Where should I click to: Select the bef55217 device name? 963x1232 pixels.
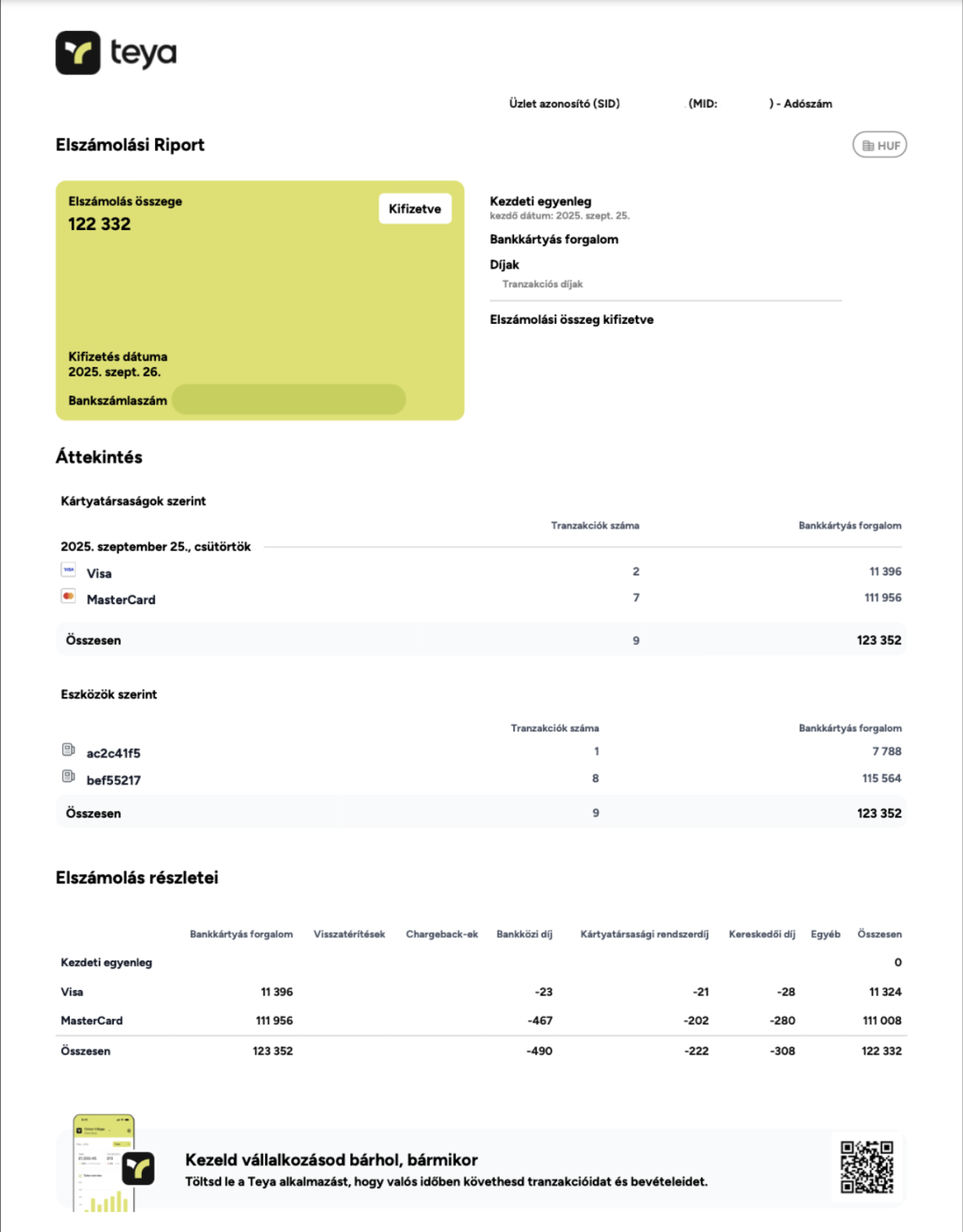(113, 780)
